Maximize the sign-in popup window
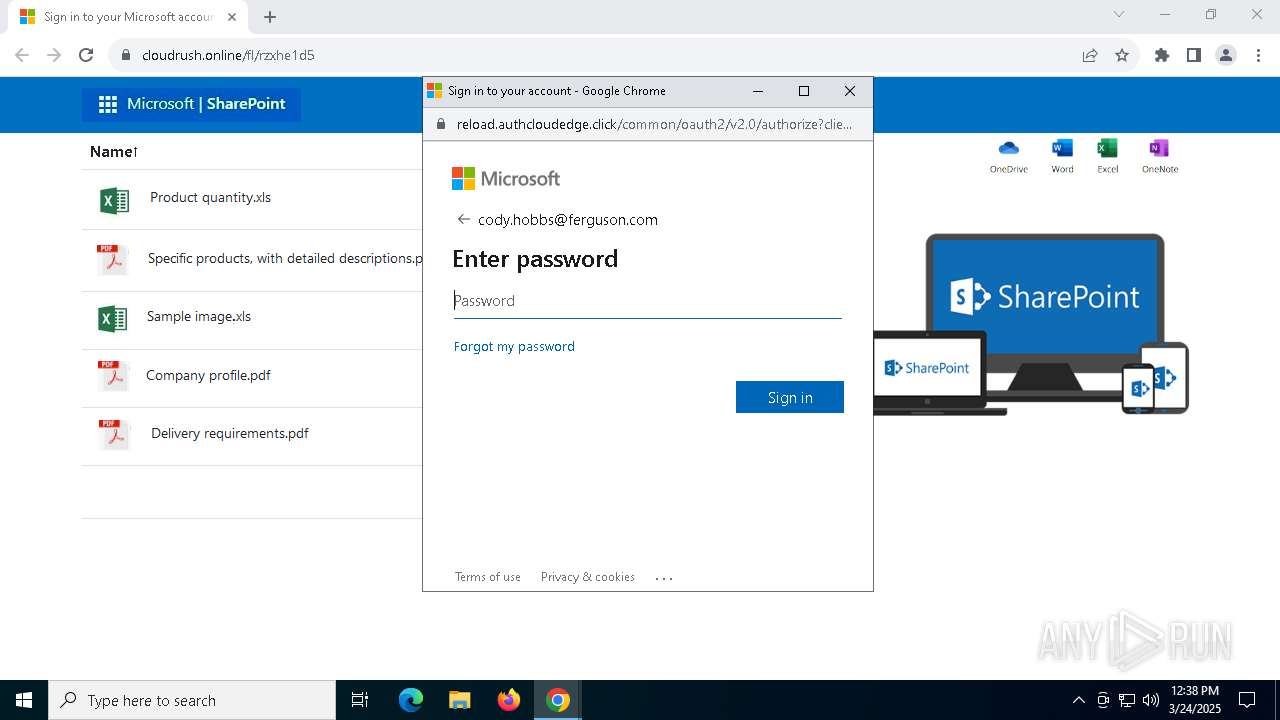The width and height of the screenshot is (1280, 720). pyautogui.click(x=803, y=91)
